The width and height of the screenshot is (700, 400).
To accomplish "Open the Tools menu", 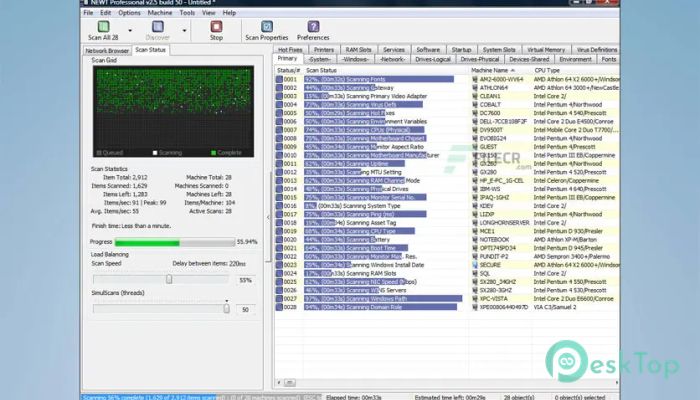I will point(187,13).
